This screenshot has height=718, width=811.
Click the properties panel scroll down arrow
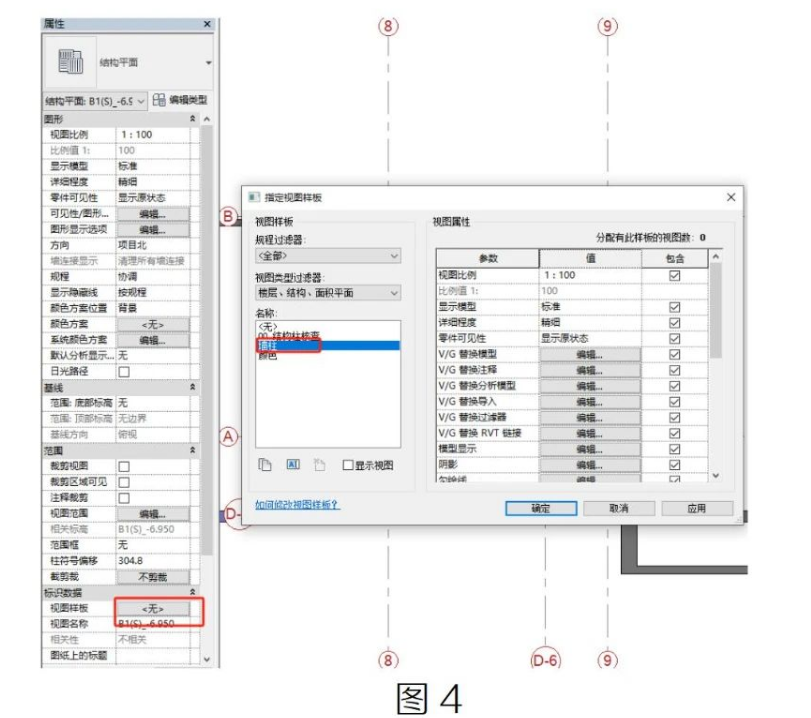tap(207, 659)
